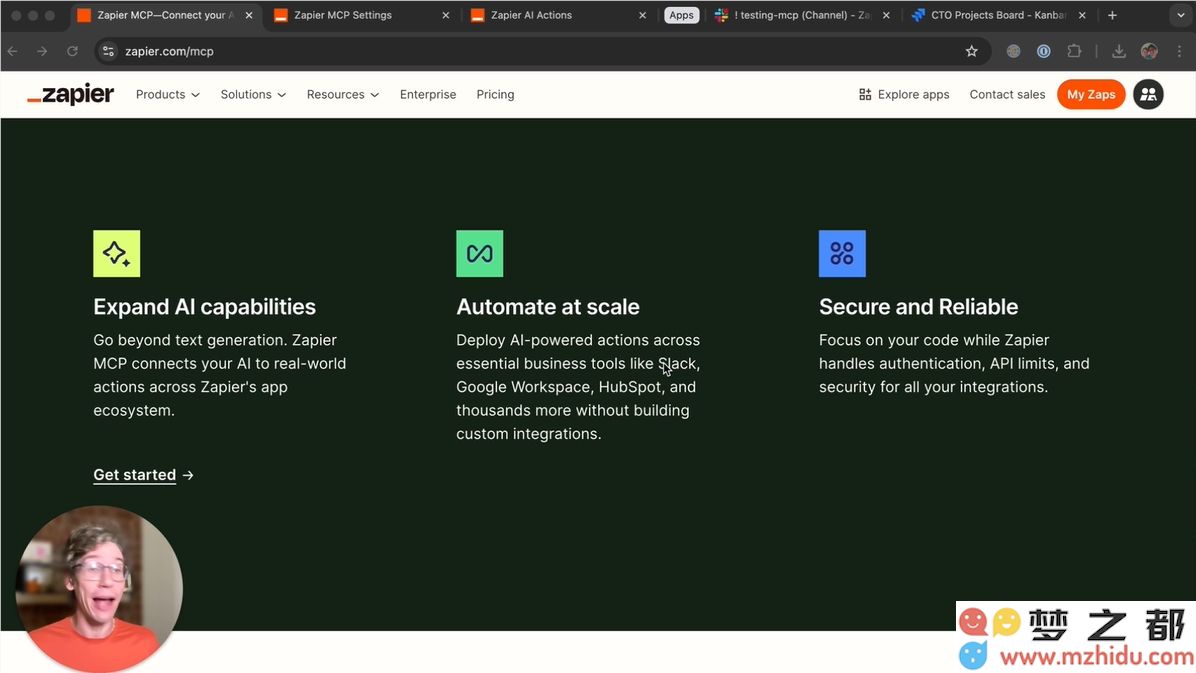Screen dimensions: 1196x673
Task: Click the Apps tab group label
Action: (x=681, y=15)
